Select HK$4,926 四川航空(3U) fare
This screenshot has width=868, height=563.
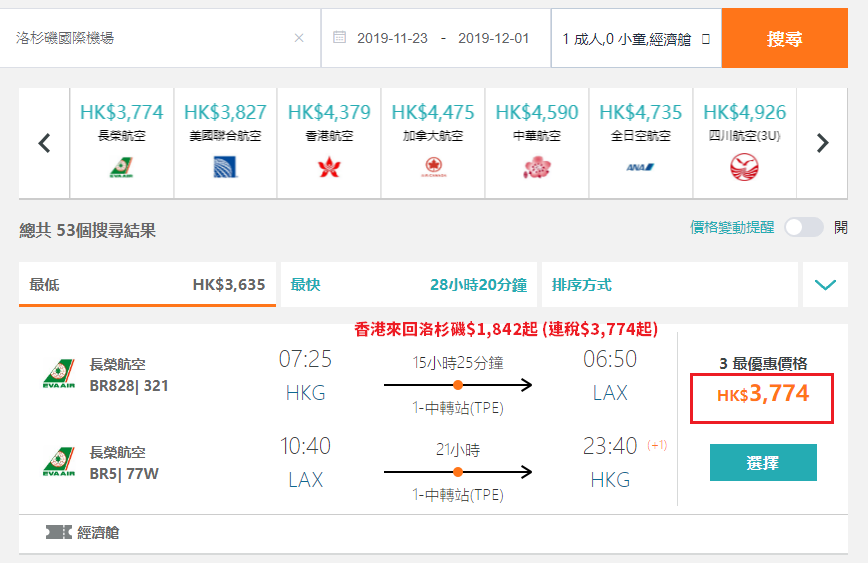pyautogui.click(x=745, y=143)
